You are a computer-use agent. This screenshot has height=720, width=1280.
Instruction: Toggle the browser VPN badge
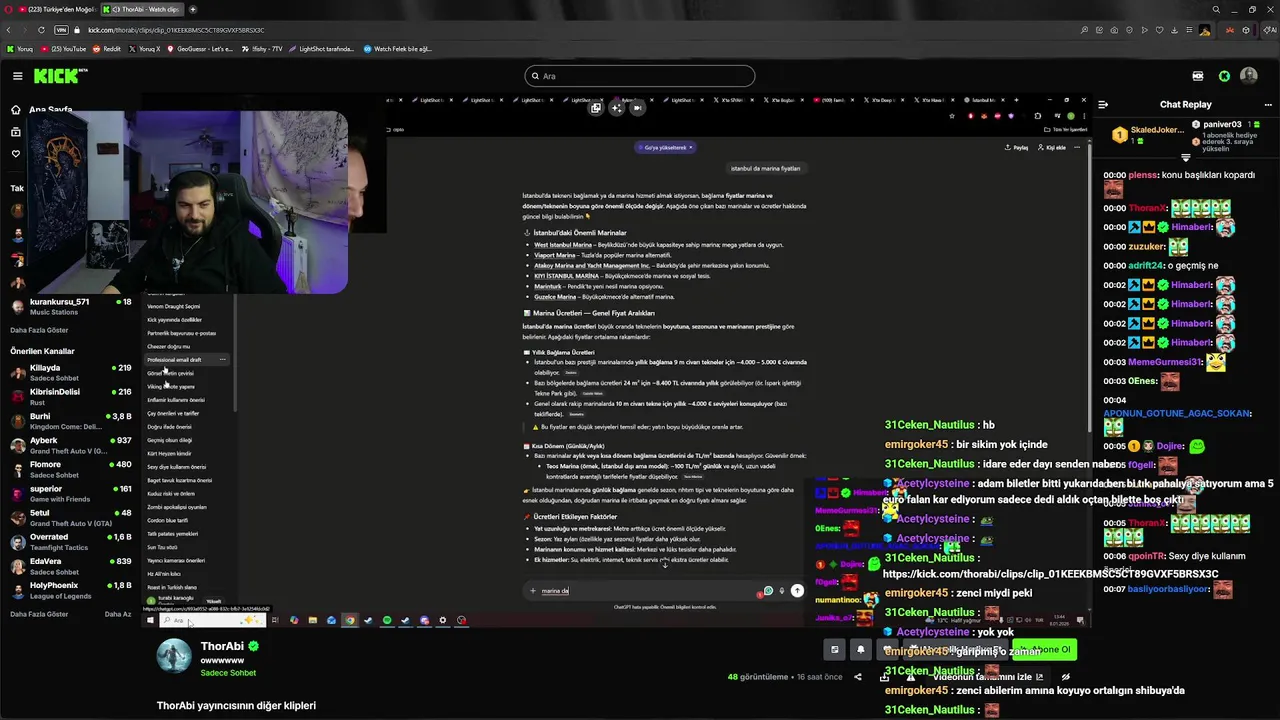(61, 30)
